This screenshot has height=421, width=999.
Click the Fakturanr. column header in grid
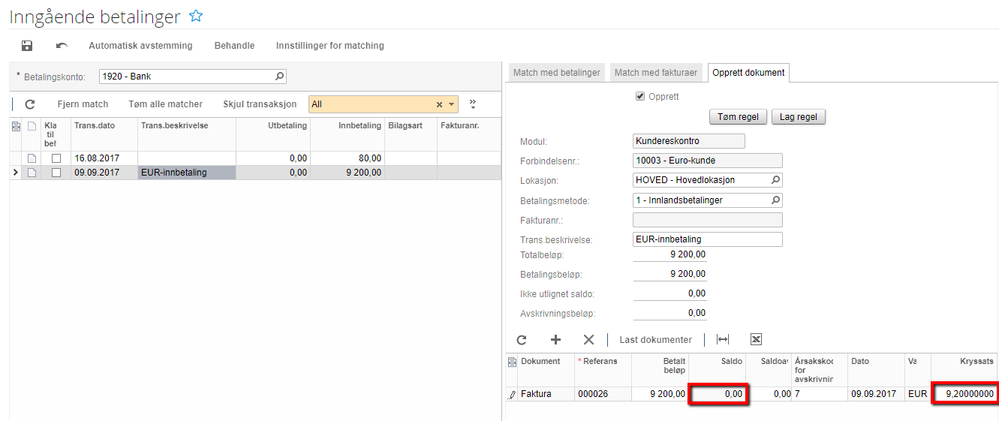click(469, 134)
